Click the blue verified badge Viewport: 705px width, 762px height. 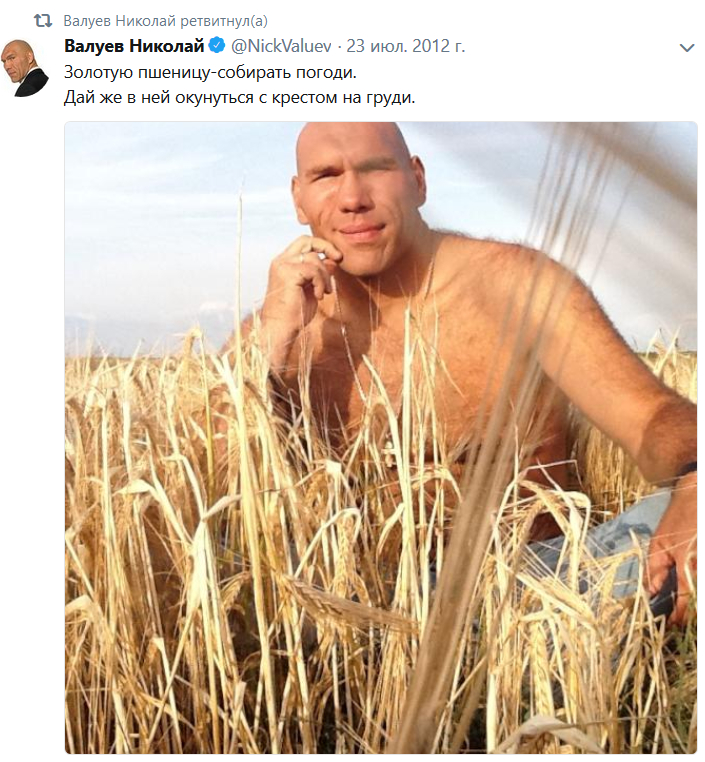pos(217,46)
